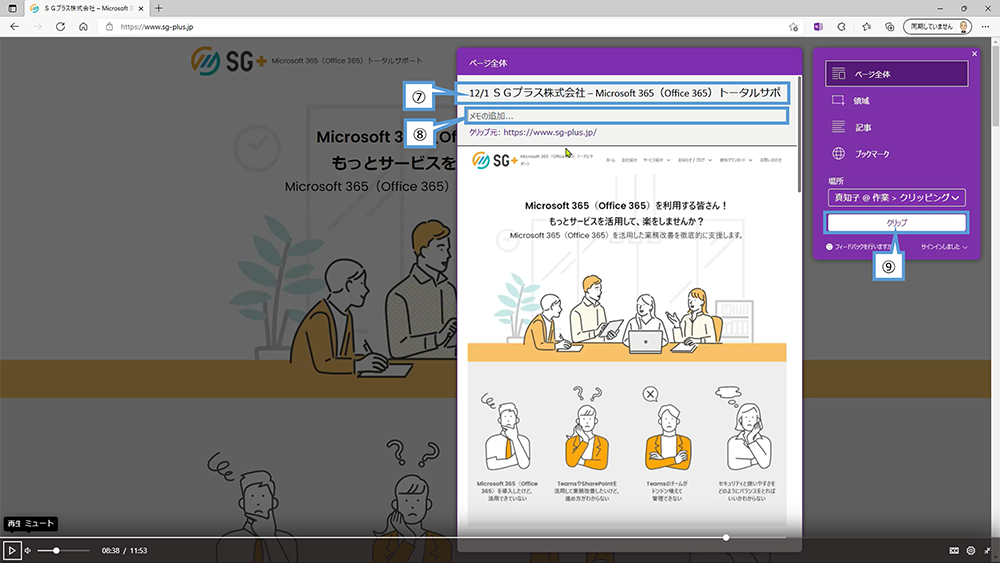Toggle video fullscreen mode icon
Screen dimensions: 1000x563
987,550
